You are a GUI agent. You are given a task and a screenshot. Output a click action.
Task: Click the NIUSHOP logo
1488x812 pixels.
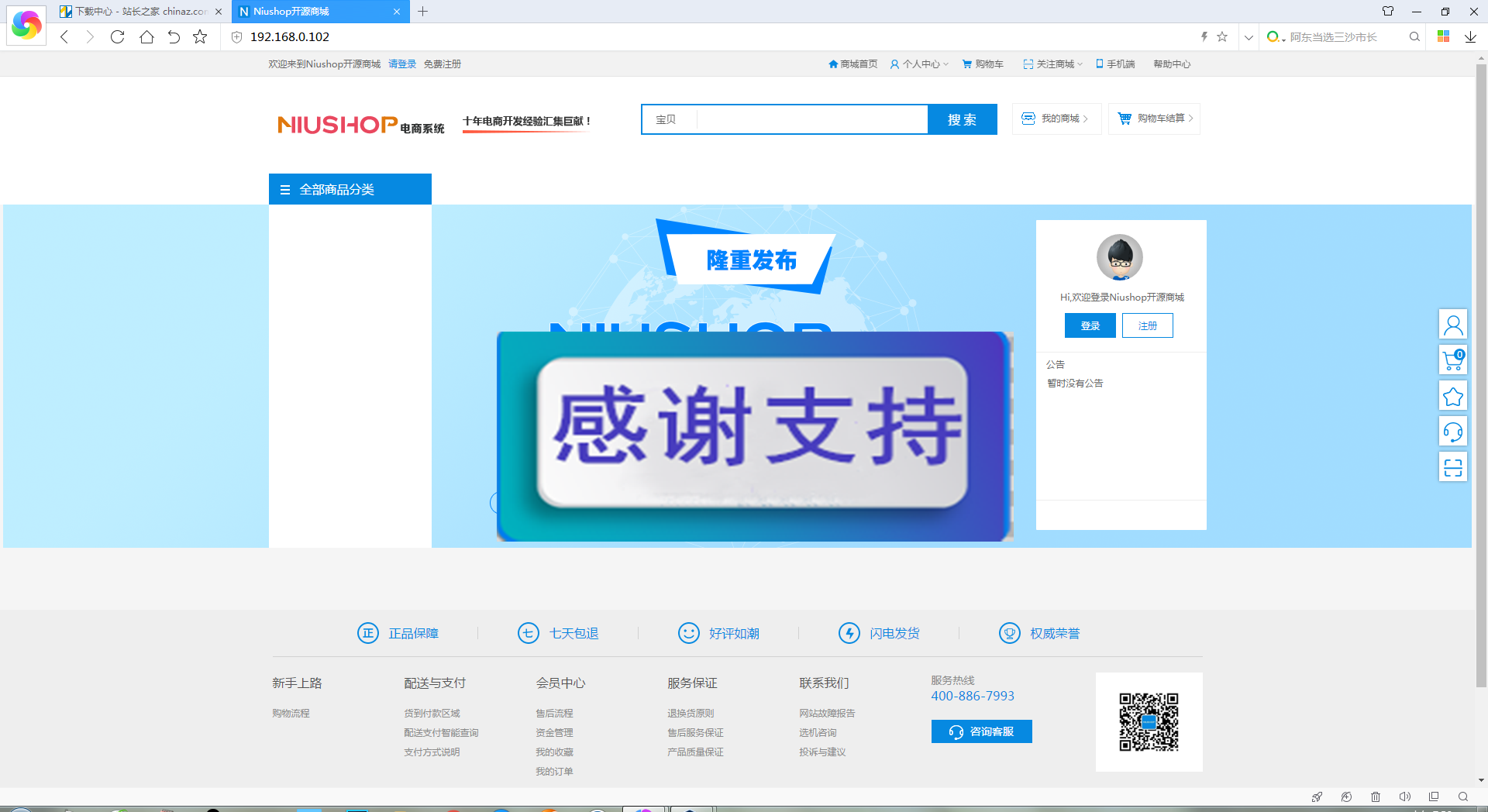point(360,124)
